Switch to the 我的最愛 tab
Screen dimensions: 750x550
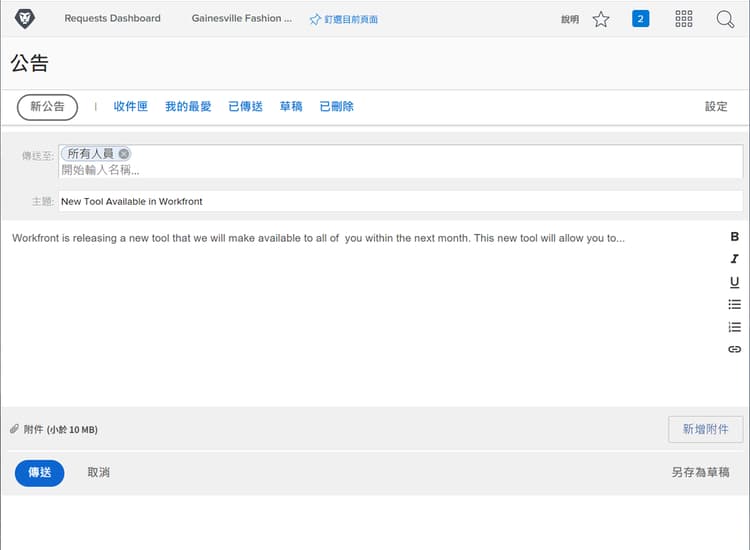coord(188,106)
